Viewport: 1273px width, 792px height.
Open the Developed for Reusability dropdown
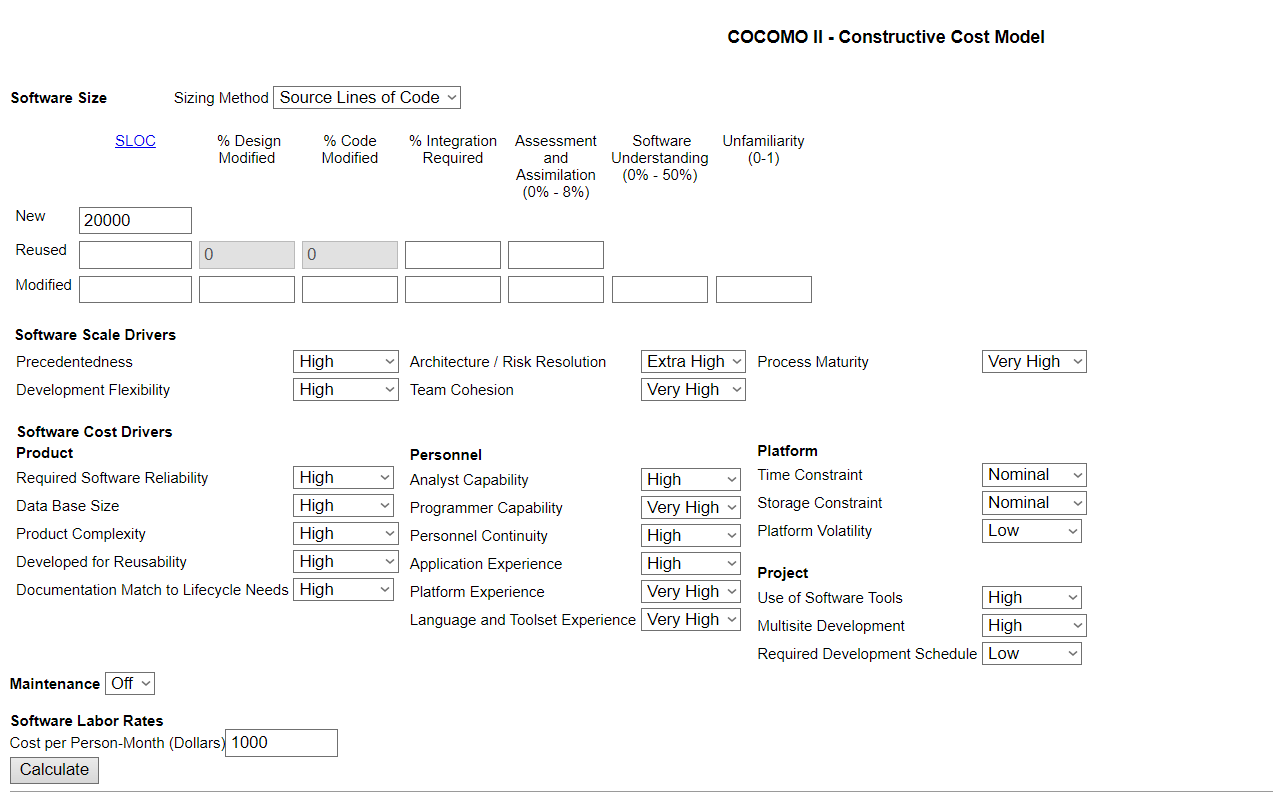coord(346,562)
